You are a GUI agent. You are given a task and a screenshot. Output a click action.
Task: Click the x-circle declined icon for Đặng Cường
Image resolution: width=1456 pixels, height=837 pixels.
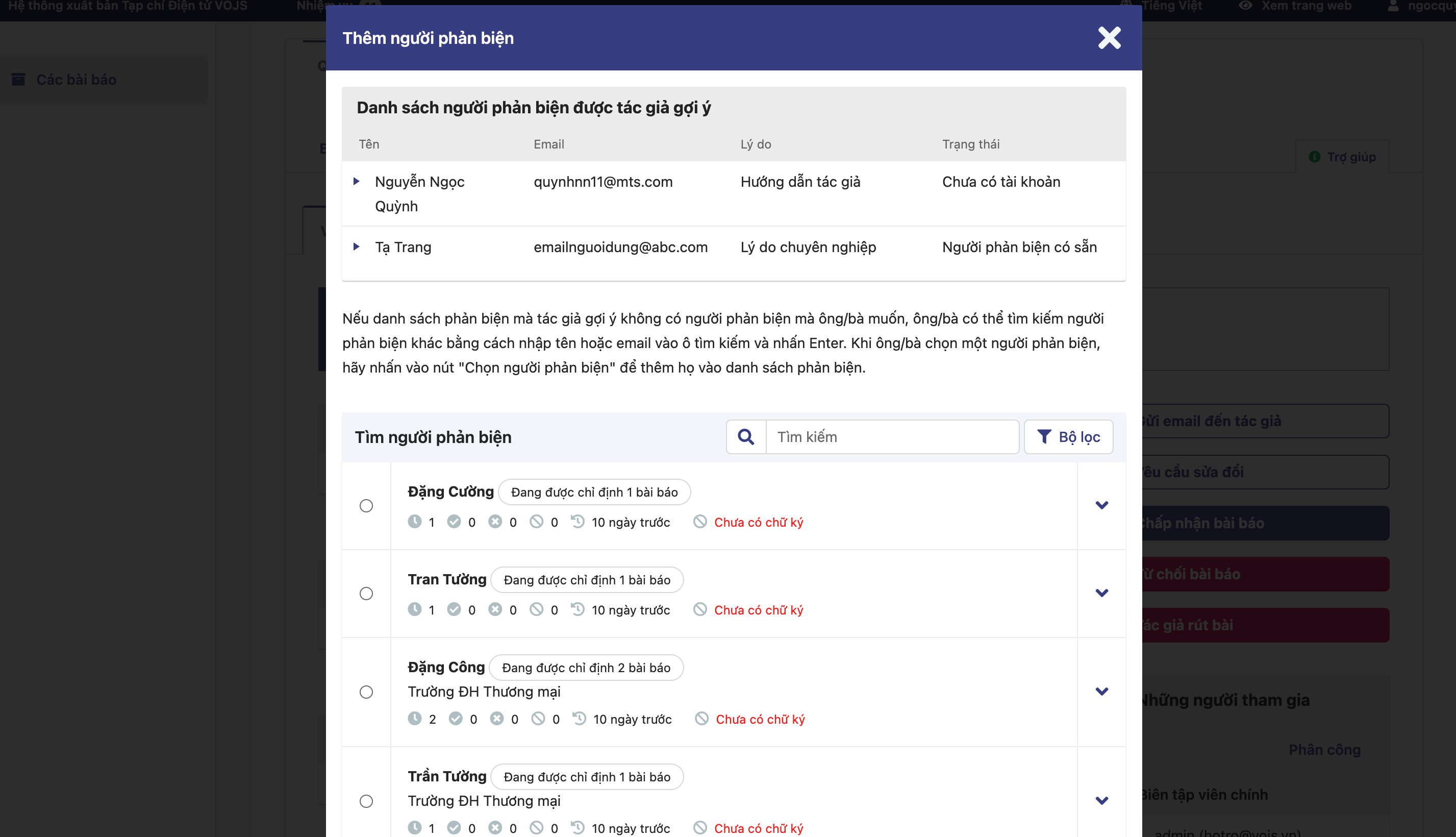click(x=495, y=522)
